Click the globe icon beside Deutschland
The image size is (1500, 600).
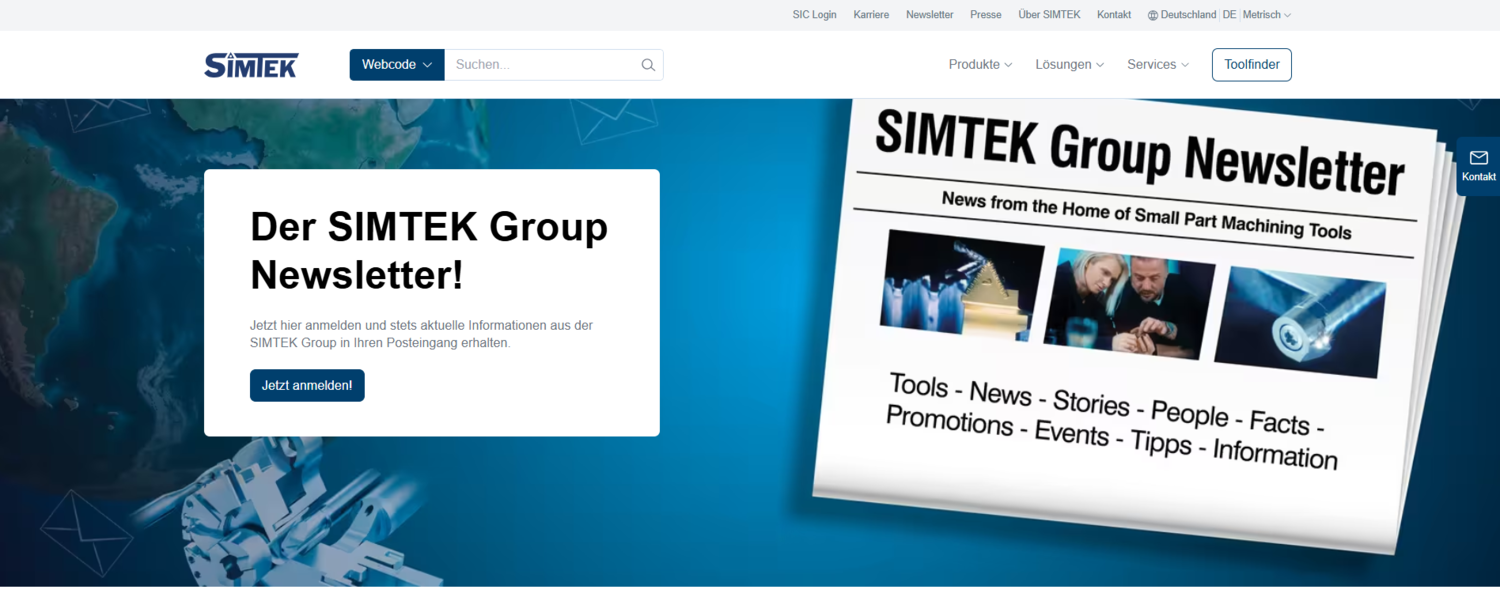pos(1152,15)
